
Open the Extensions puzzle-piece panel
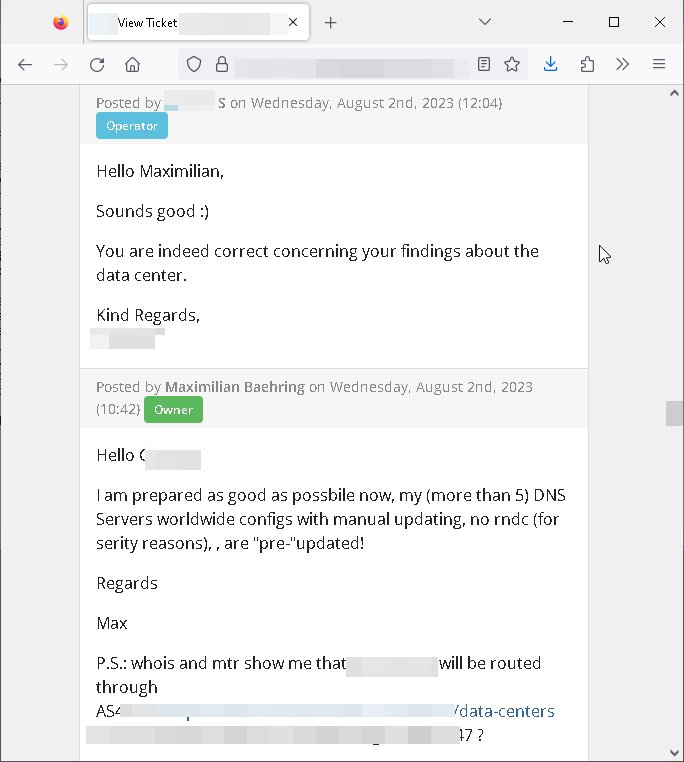tap(587, 64)
